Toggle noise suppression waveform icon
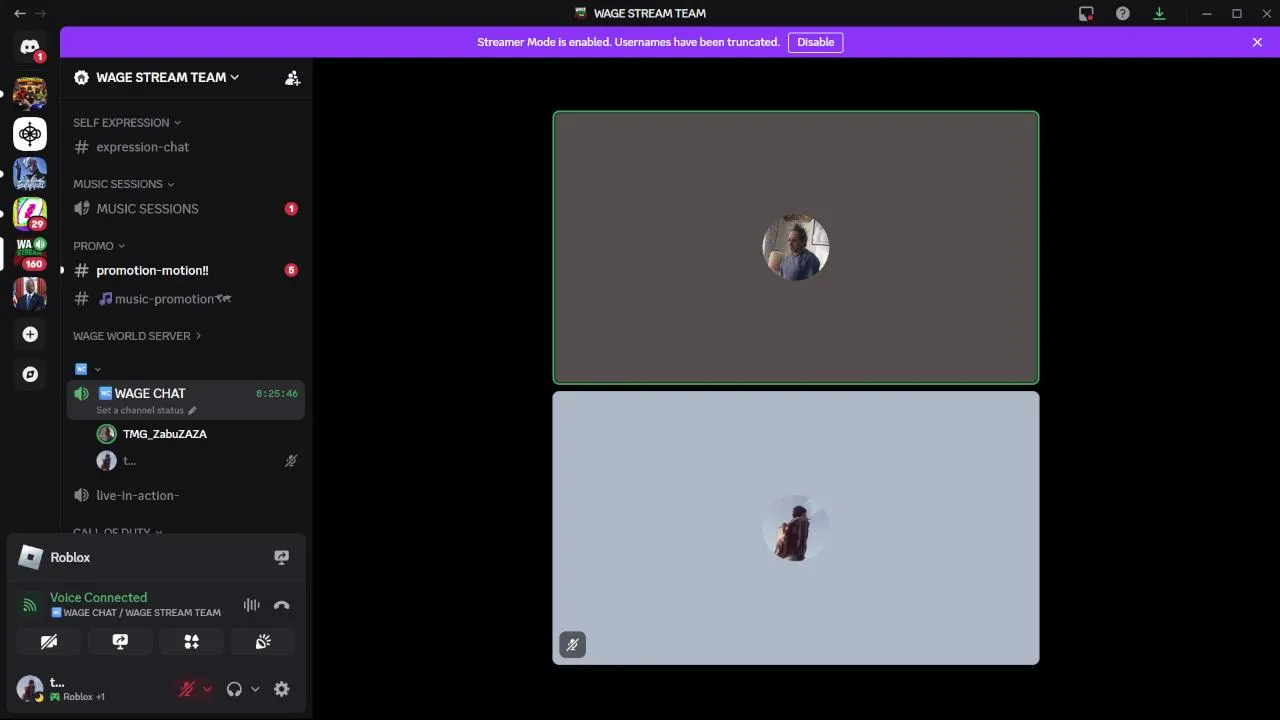Viewport: 1280px width, 720px height. (x=251, y=605)
